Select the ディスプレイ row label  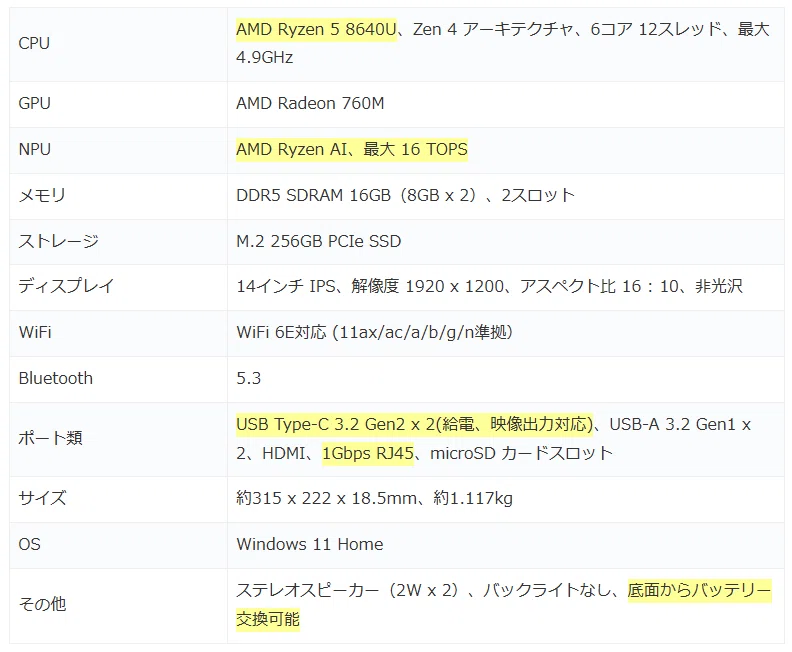[x=66, y=286]
